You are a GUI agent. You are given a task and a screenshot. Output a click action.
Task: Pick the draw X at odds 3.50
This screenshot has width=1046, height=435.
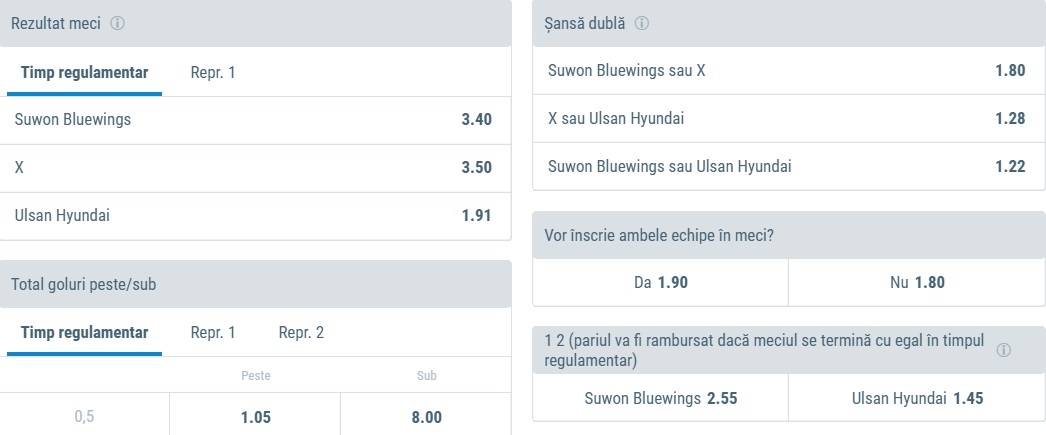point(255,168)
